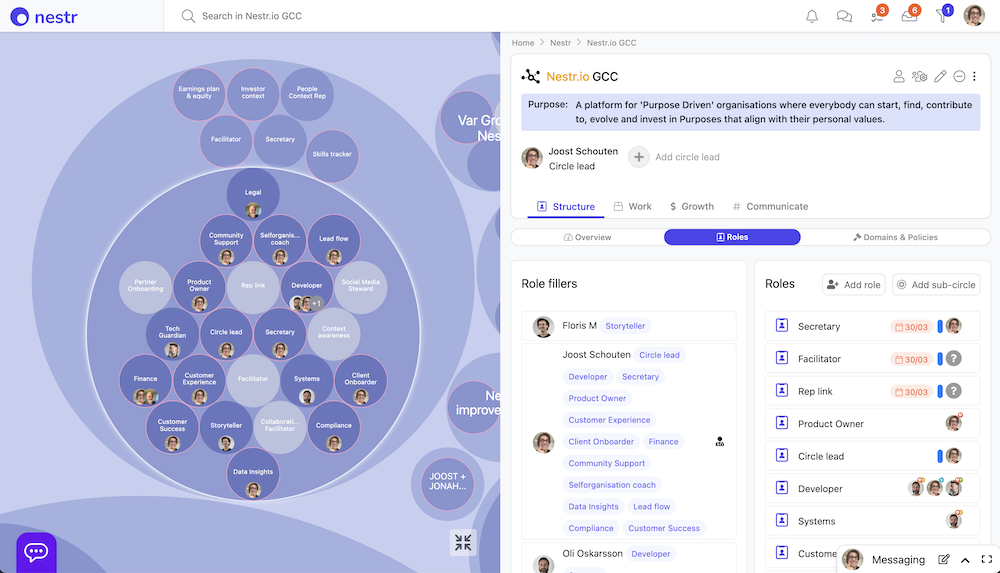Click the plus icon to add circle lead
The width and height of the screenshot is (1000, 573).
coord(638,157)
